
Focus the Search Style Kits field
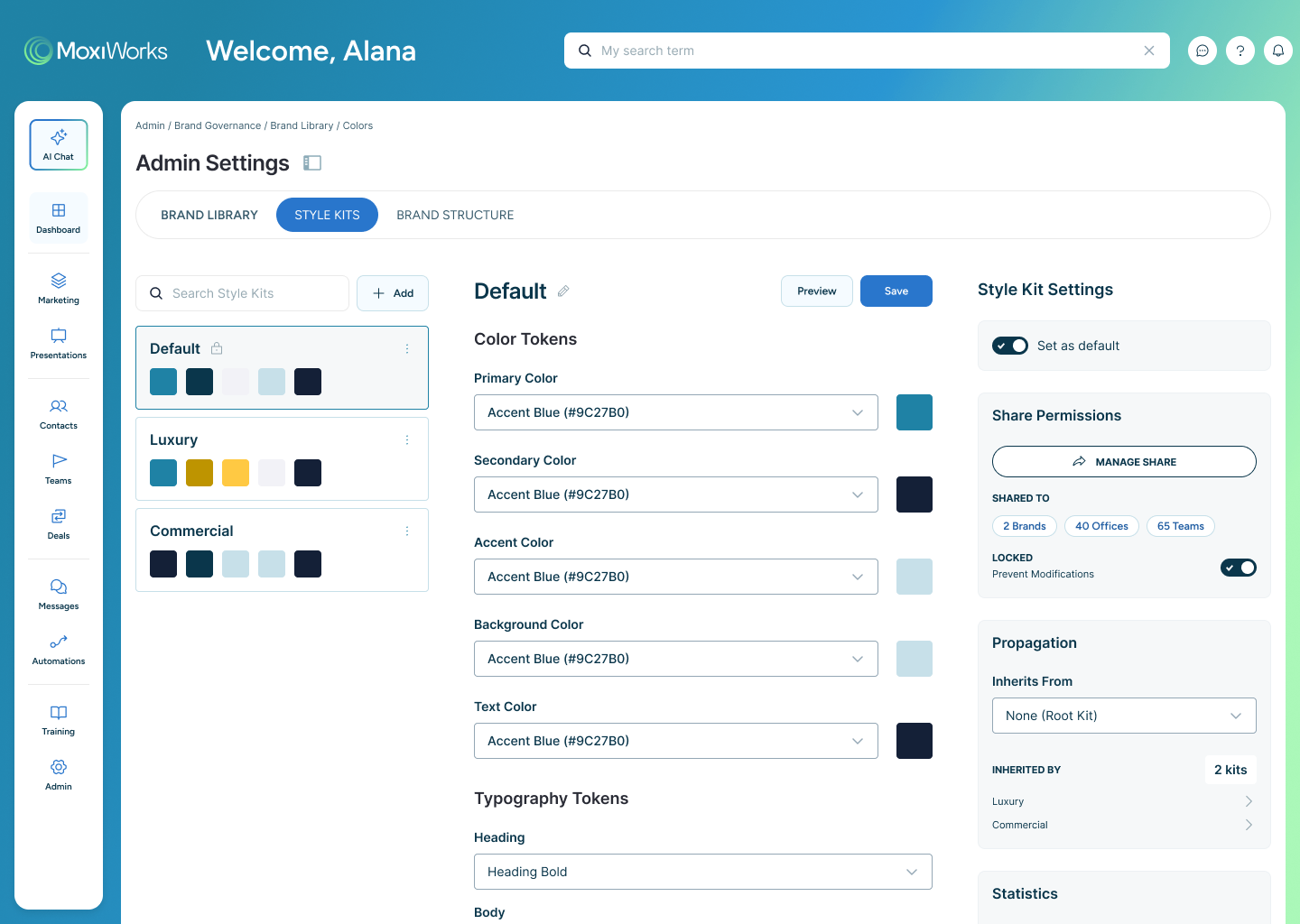[x=242, y=293]
